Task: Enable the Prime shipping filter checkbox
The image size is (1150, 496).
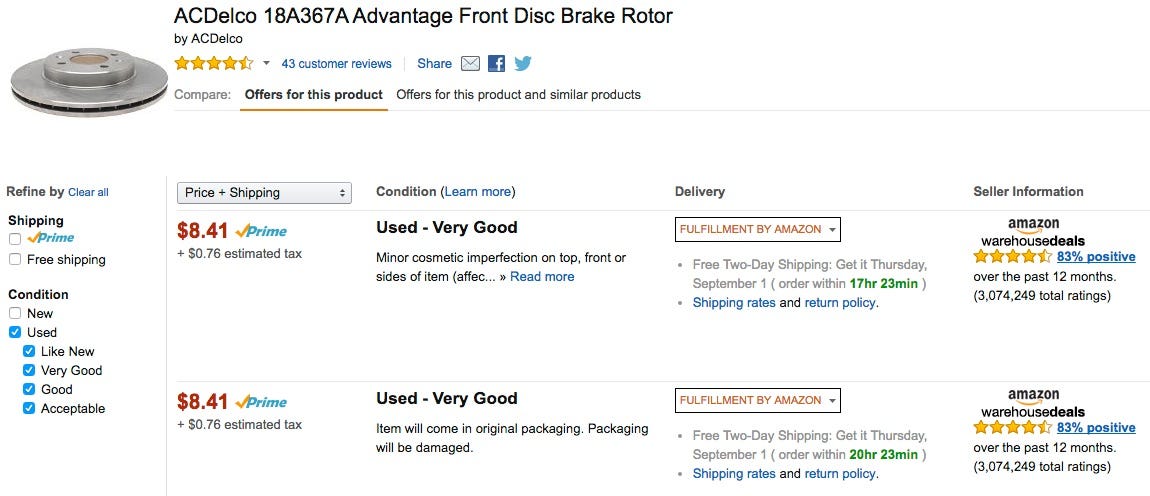Action: [x=15, y=239]
